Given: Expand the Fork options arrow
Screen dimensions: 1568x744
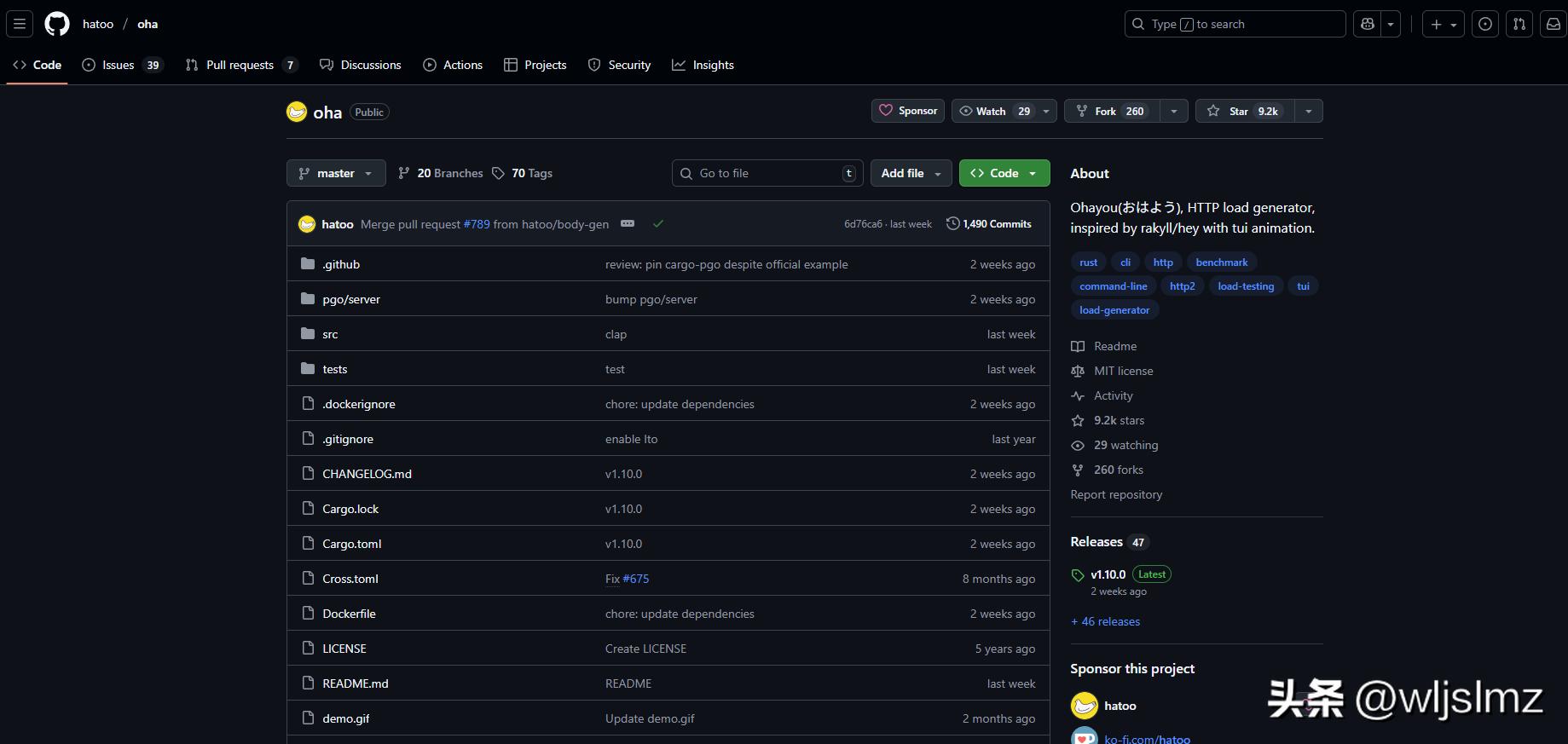Looking at the screenshot, I should point(1173,111).
